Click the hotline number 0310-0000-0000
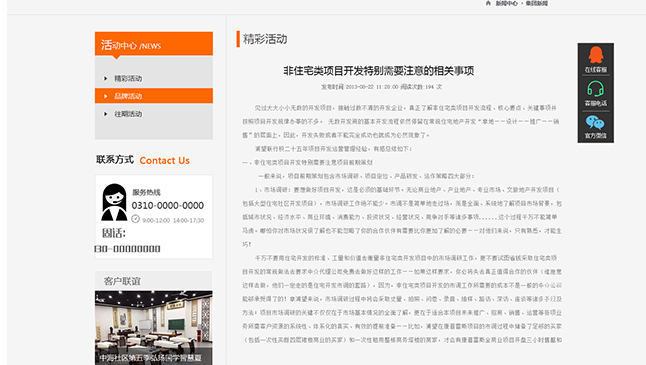The width and height of the screenshot is (646, 365). [168, 205]
